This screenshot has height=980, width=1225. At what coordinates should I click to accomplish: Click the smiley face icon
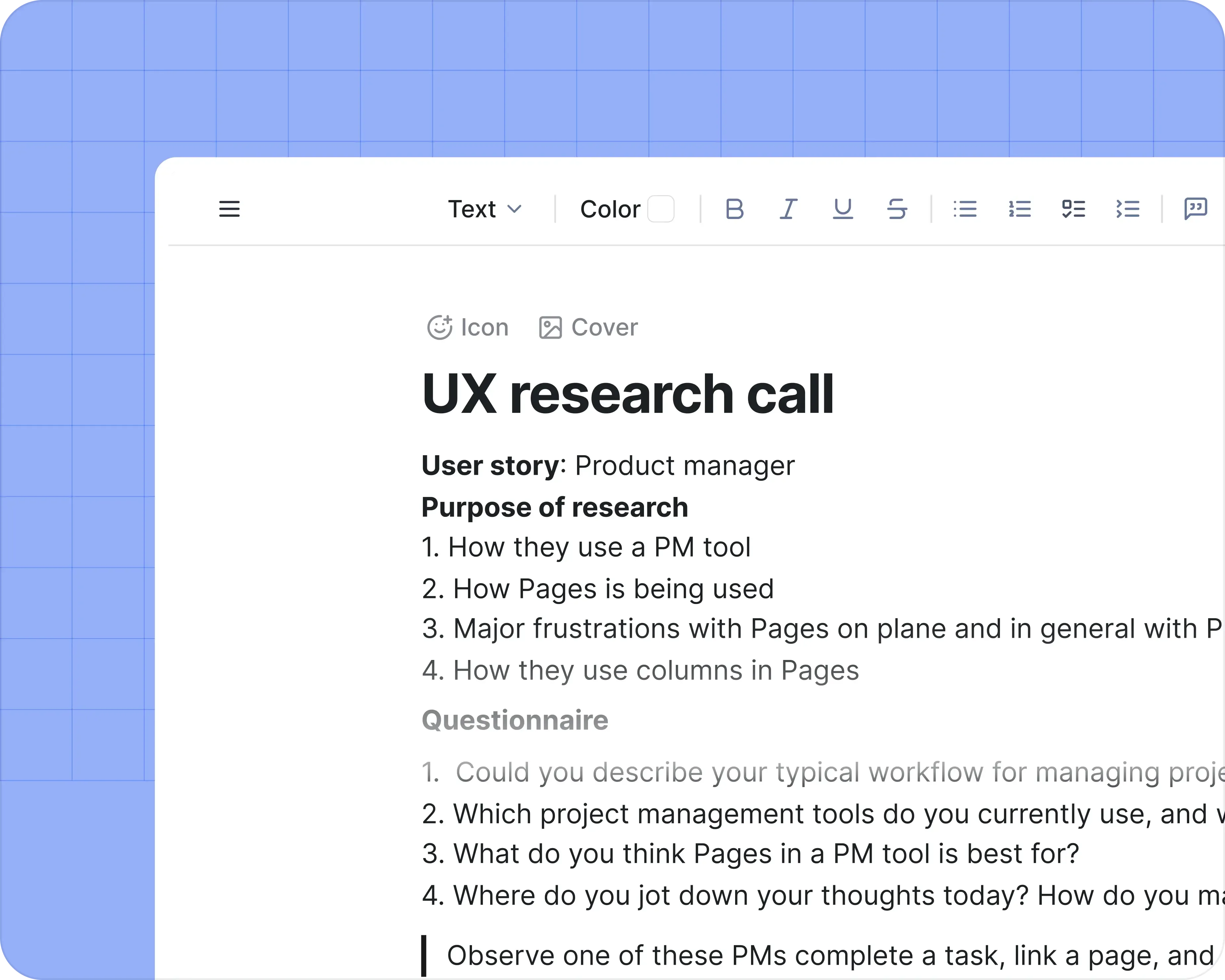click(x=439, y=328)
